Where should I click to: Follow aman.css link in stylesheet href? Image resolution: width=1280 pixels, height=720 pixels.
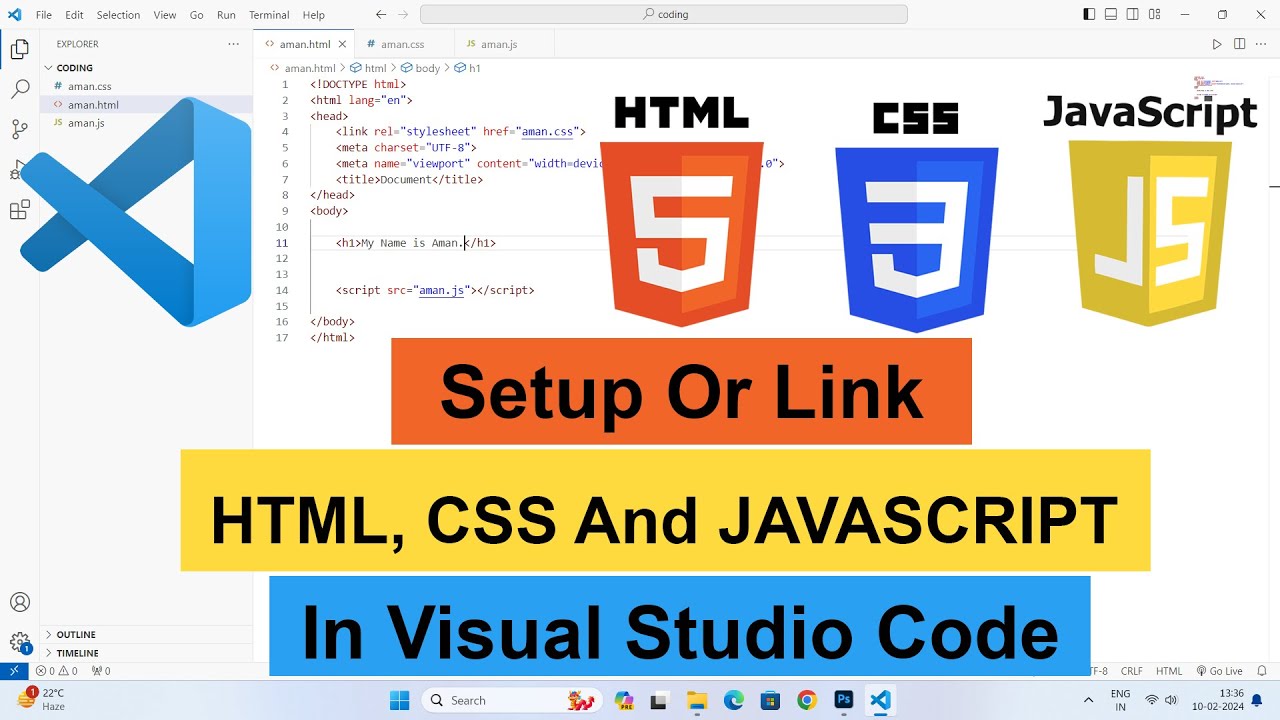[548, 131]
